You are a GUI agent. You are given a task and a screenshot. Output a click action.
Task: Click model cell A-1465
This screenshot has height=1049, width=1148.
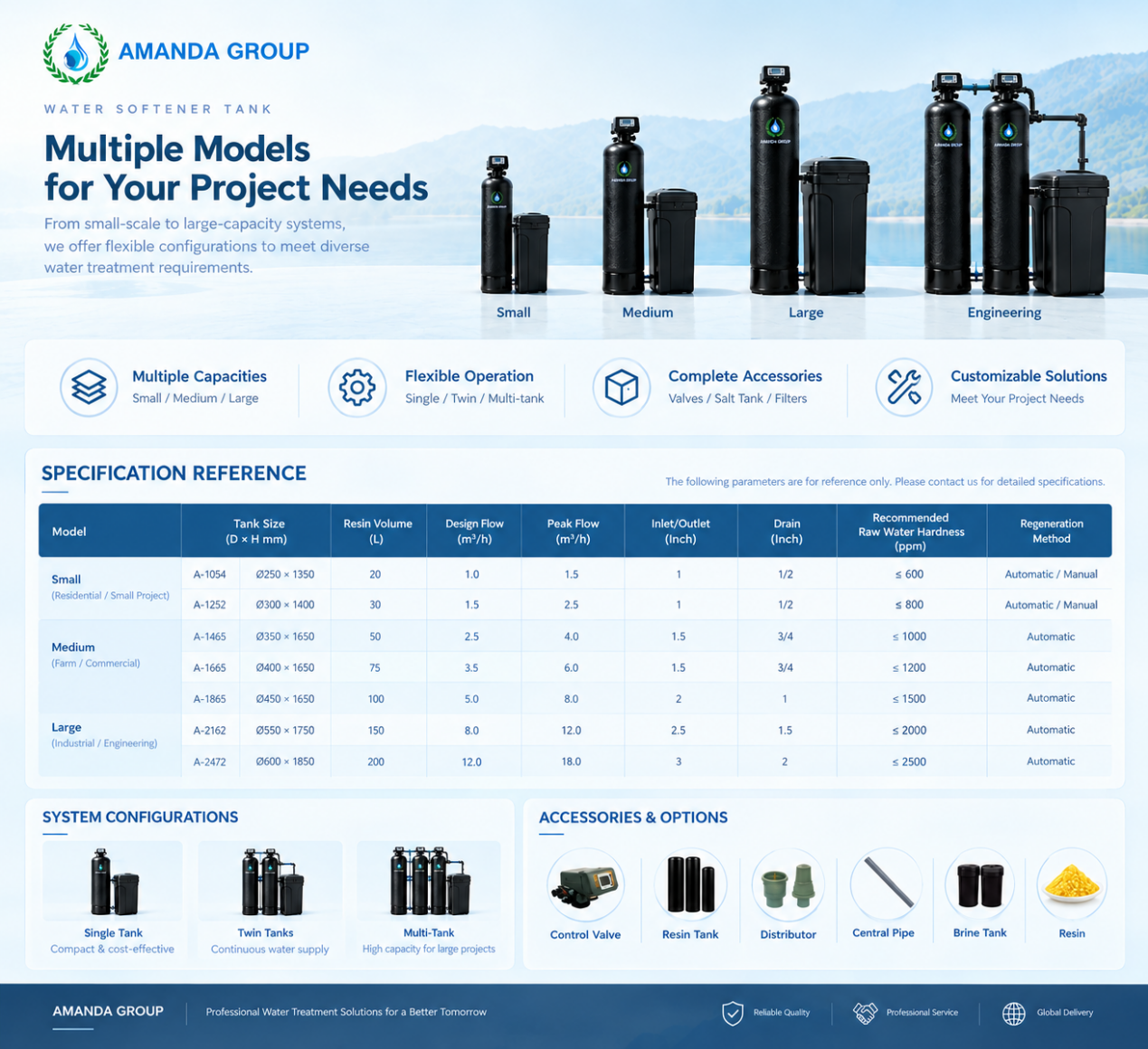pyautogui.click(x=210, y=637)
